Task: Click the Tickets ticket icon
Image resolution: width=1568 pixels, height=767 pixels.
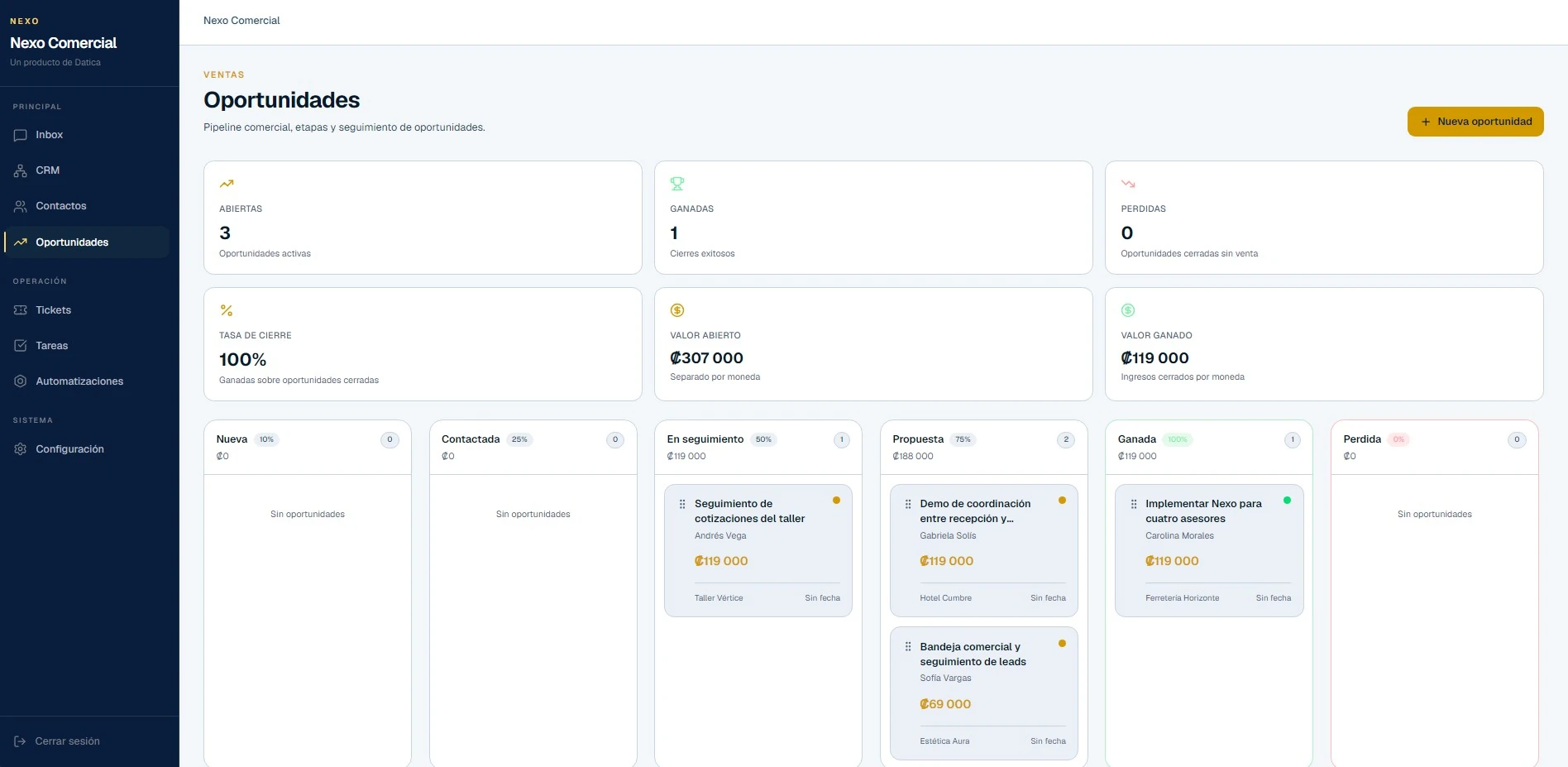Action: coord(21,310)
